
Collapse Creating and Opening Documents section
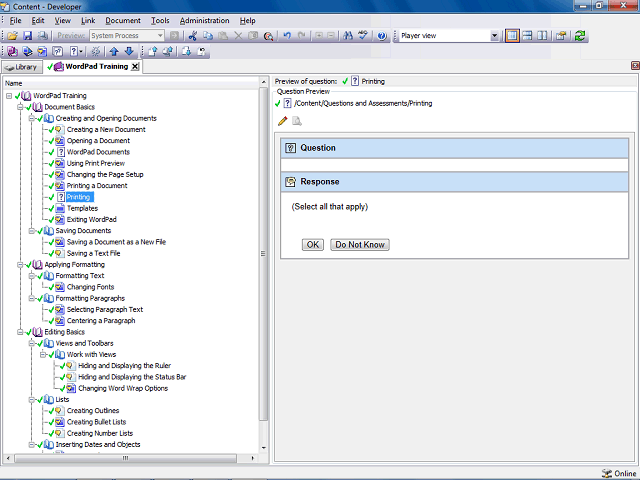[31, 118]
